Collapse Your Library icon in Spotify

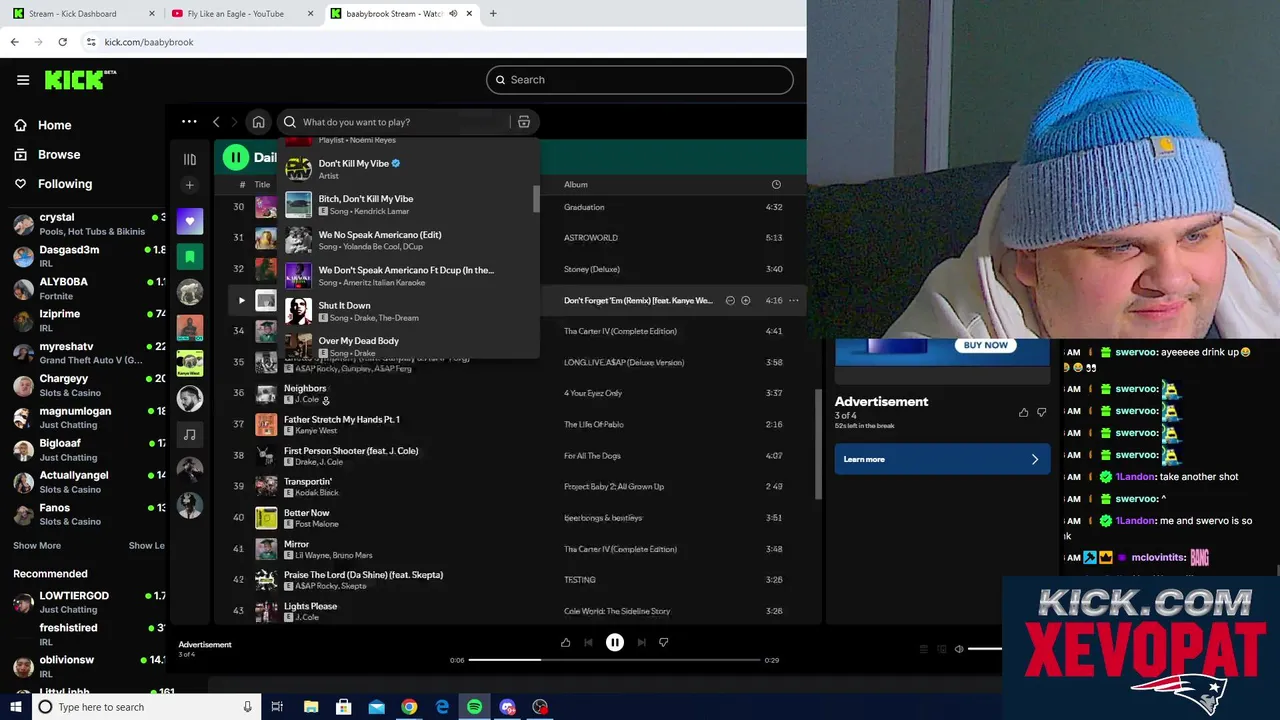(190, 159)
